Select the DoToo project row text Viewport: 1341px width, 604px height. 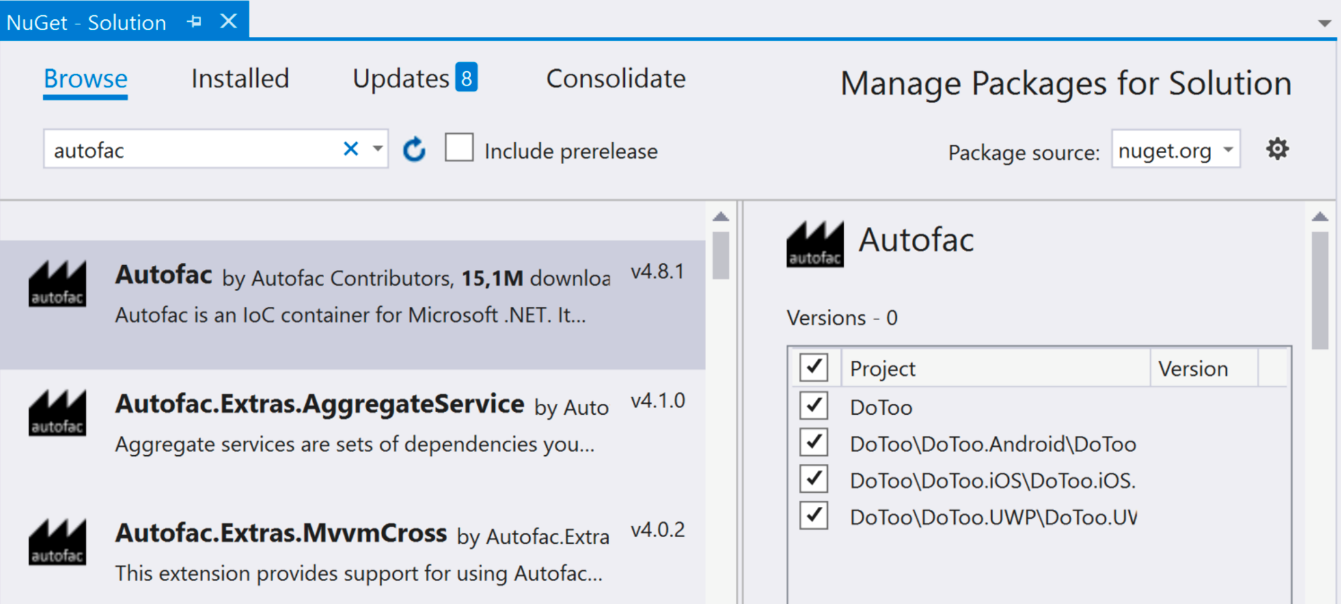click(881, 407)
